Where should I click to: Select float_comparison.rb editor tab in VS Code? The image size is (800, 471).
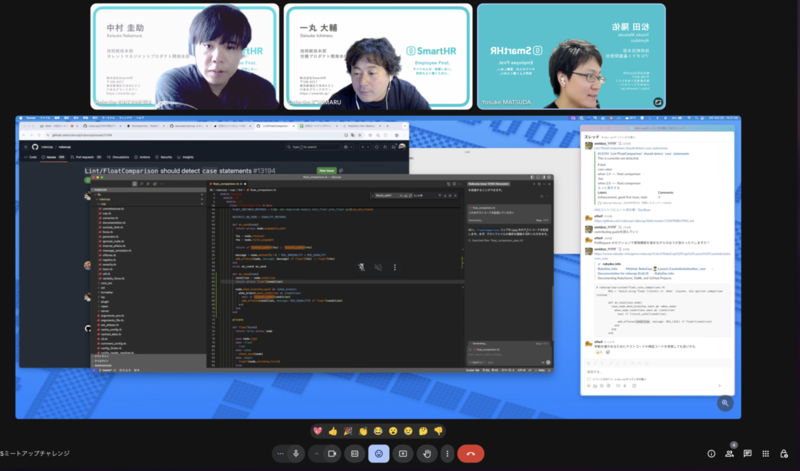228,184
